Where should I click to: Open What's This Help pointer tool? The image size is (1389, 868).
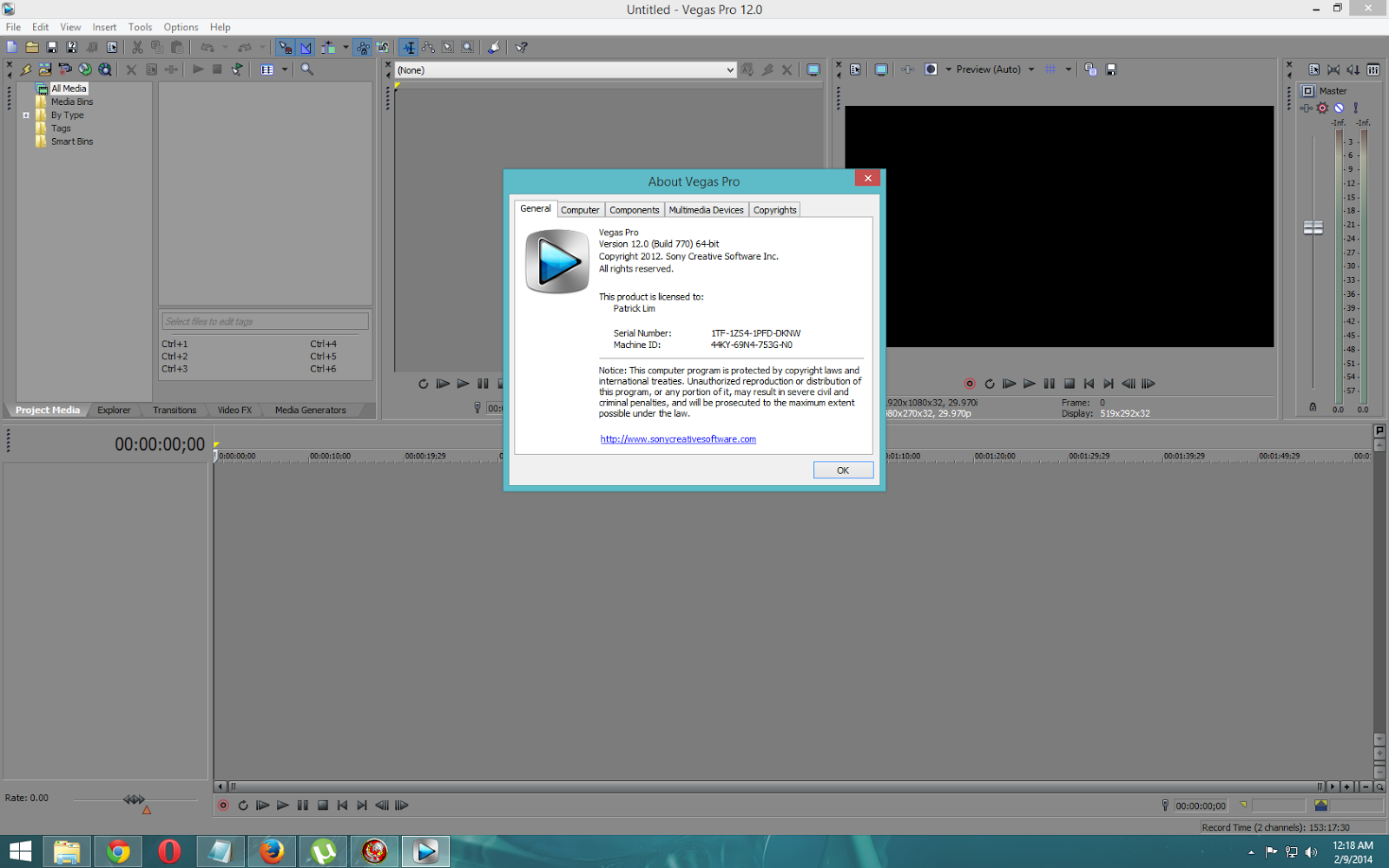click(522, 48)
